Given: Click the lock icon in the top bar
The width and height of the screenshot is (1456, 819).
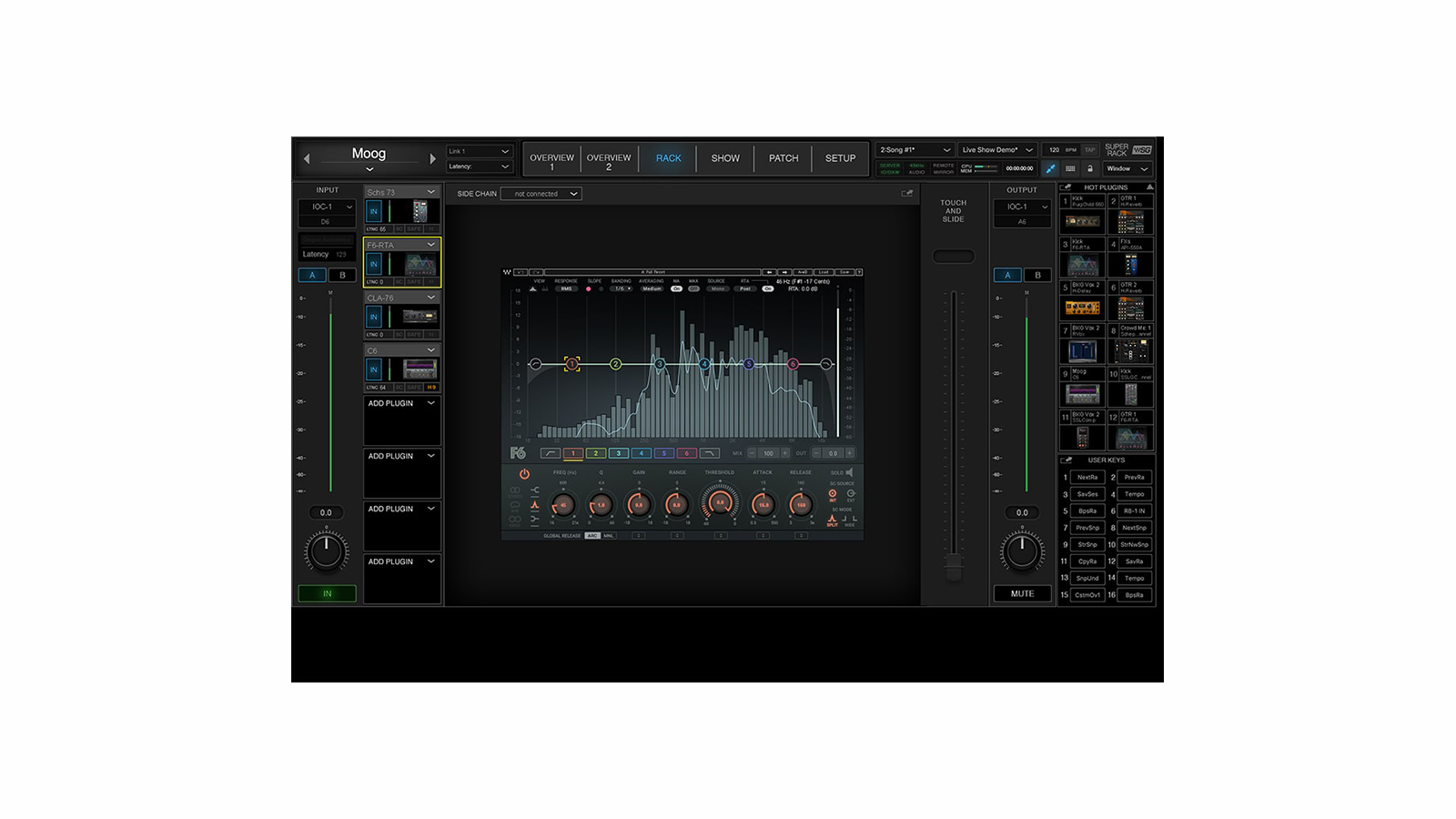Looking at the screenshot, I should tap(1089, 168).
